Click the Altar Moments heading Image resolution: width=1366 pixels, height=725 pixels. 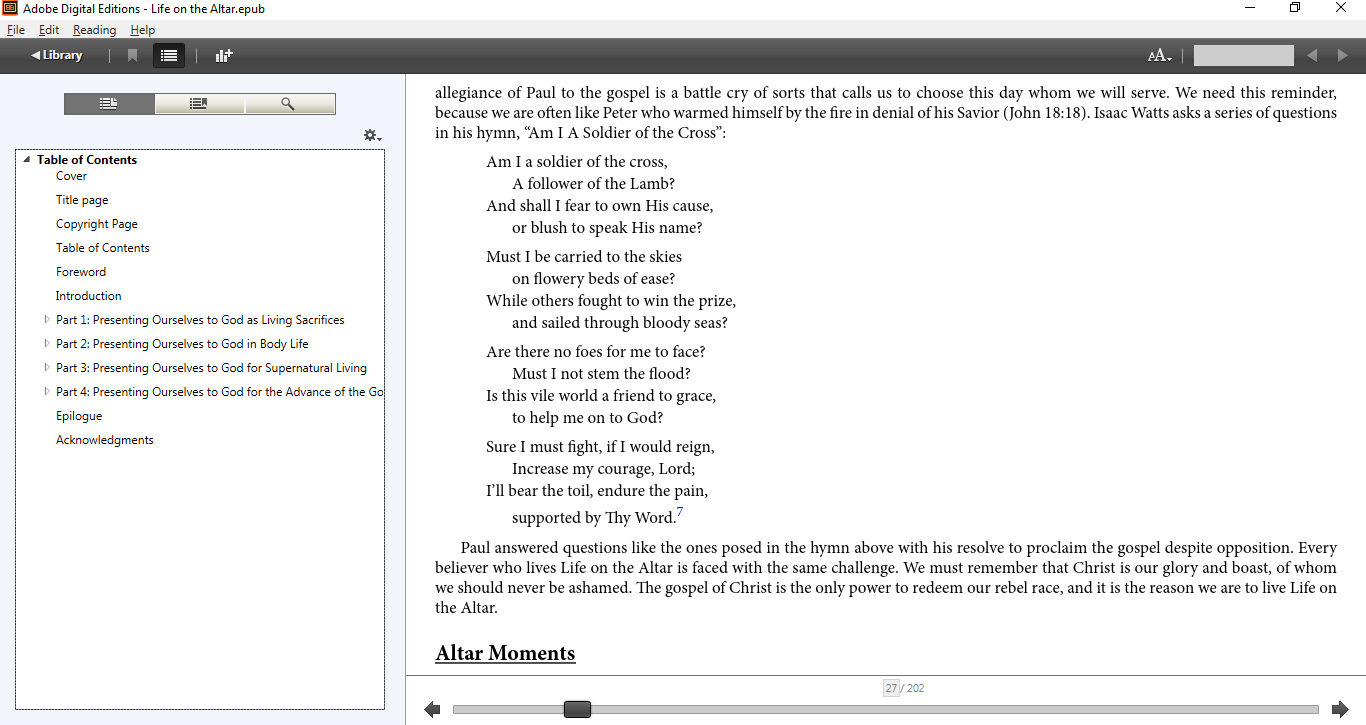point(505,653)
